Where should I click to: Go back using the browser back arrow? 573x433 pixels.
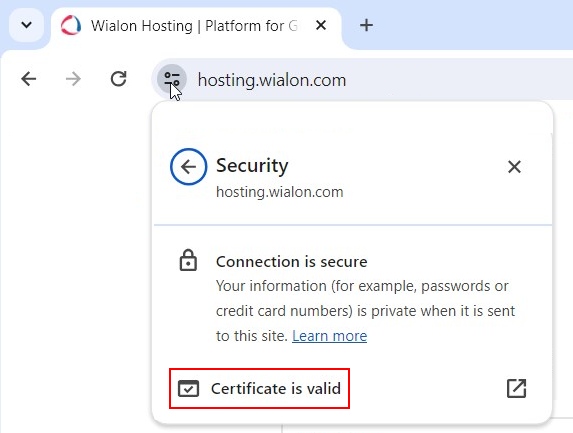click(29, 79)
